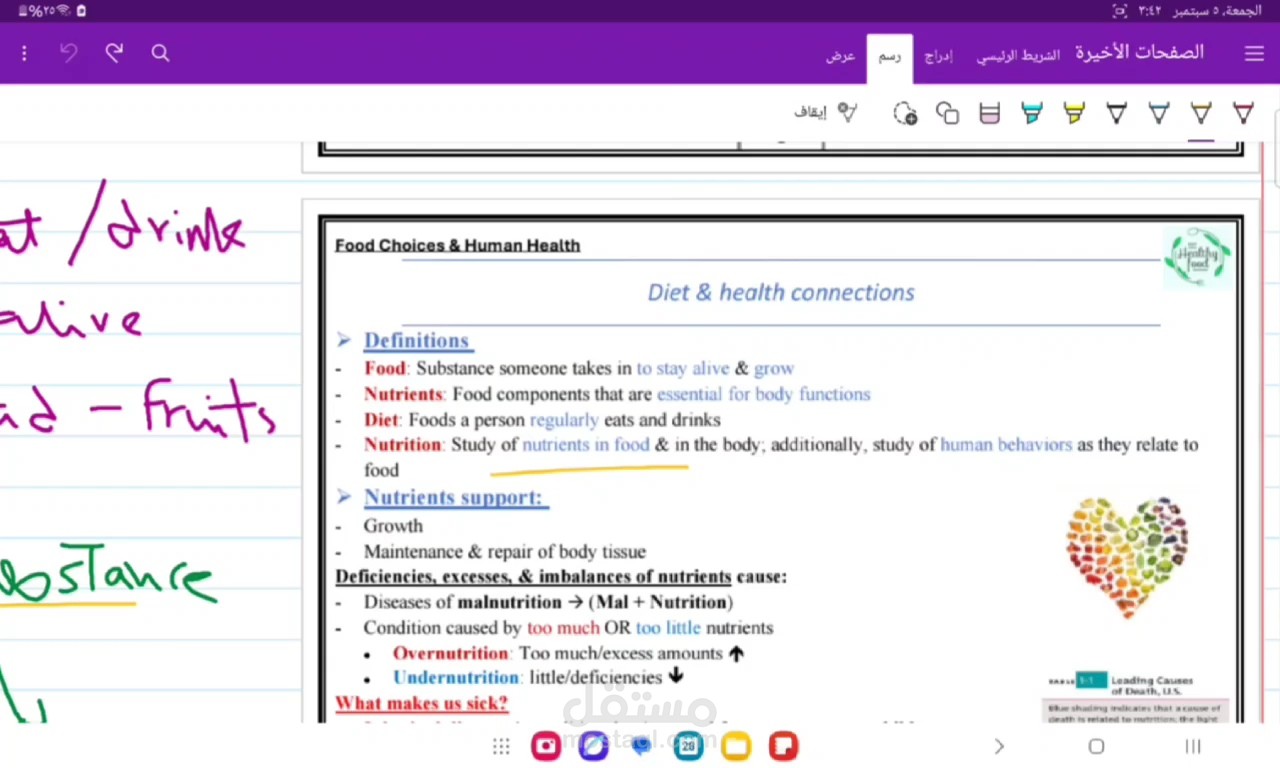Select the cyan highlighter
The width and height of the screenshot is (1280, 768).
[x=1032, y=113]
